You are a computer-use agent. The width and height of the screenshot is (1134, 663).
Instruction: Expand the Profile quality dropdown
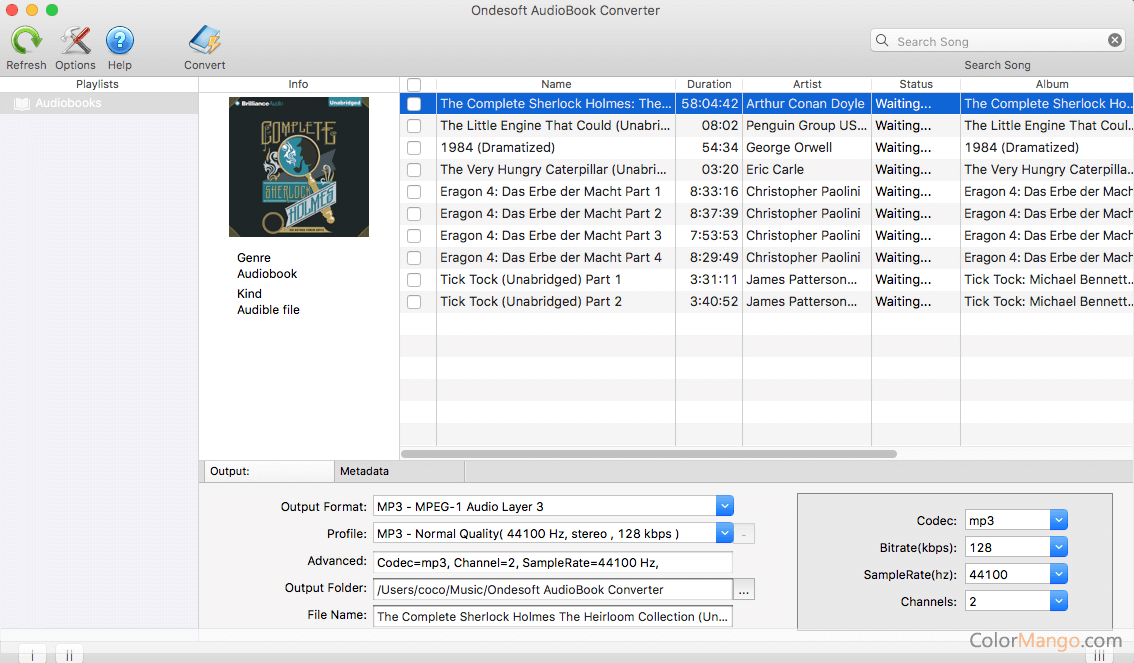pyautogui.click(x=725, y=533)
